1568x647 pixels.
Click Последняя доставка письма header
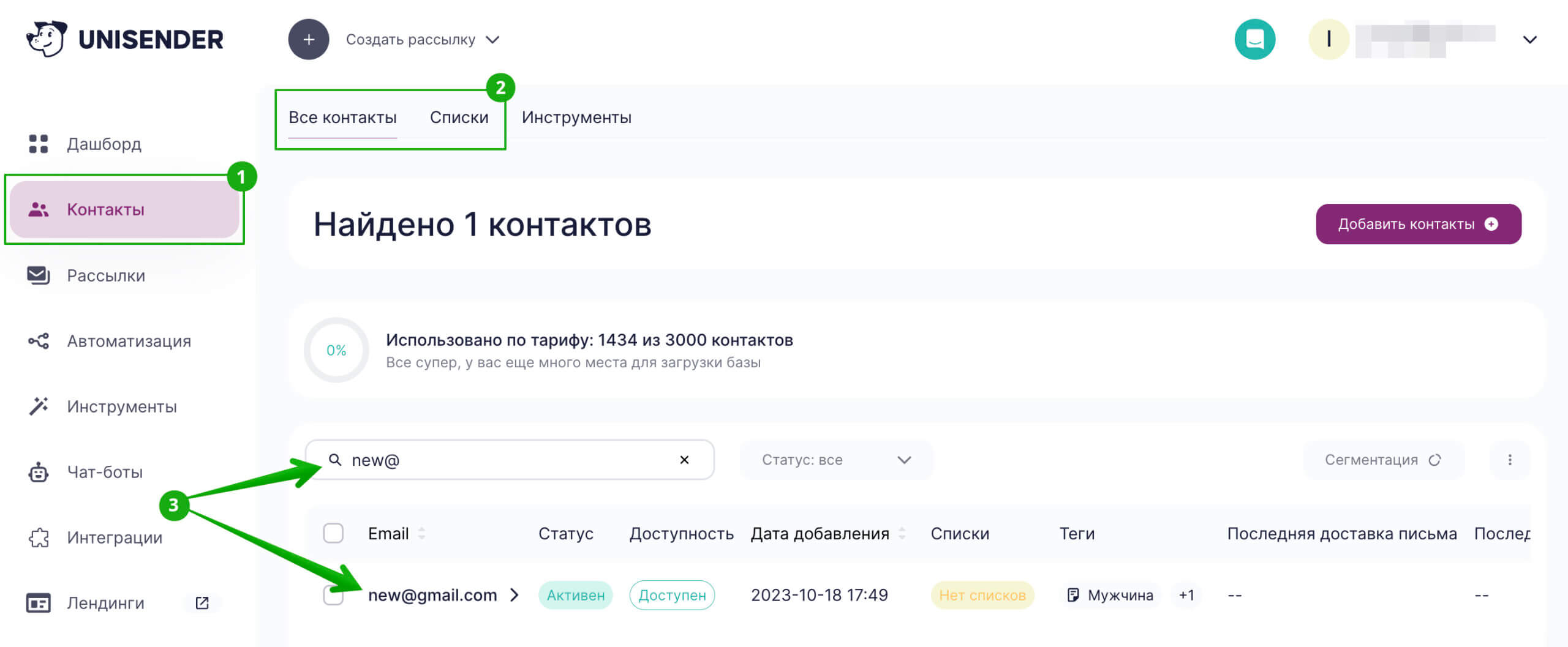(1342, 533)
